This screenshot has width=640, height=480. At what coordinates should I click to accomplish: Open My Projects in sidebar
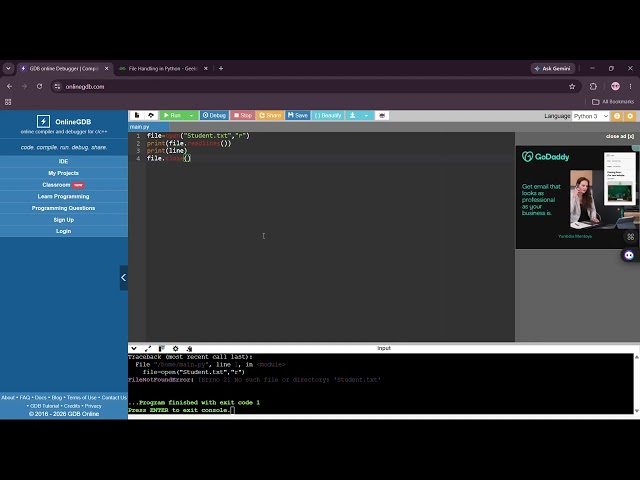[64, 173]
